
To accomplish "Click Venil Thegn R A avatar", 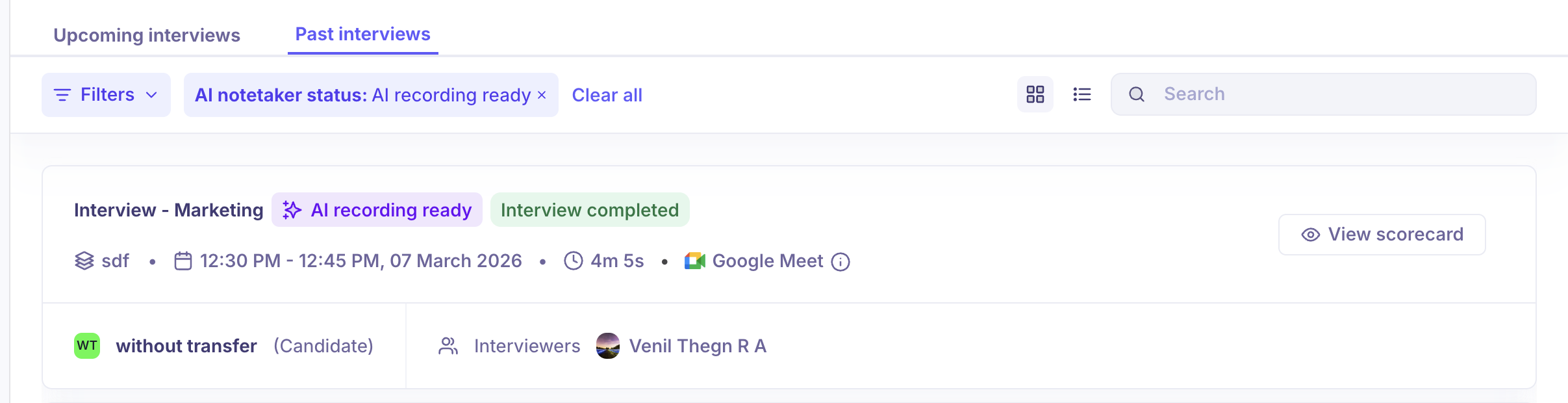I will coord(608,346).
